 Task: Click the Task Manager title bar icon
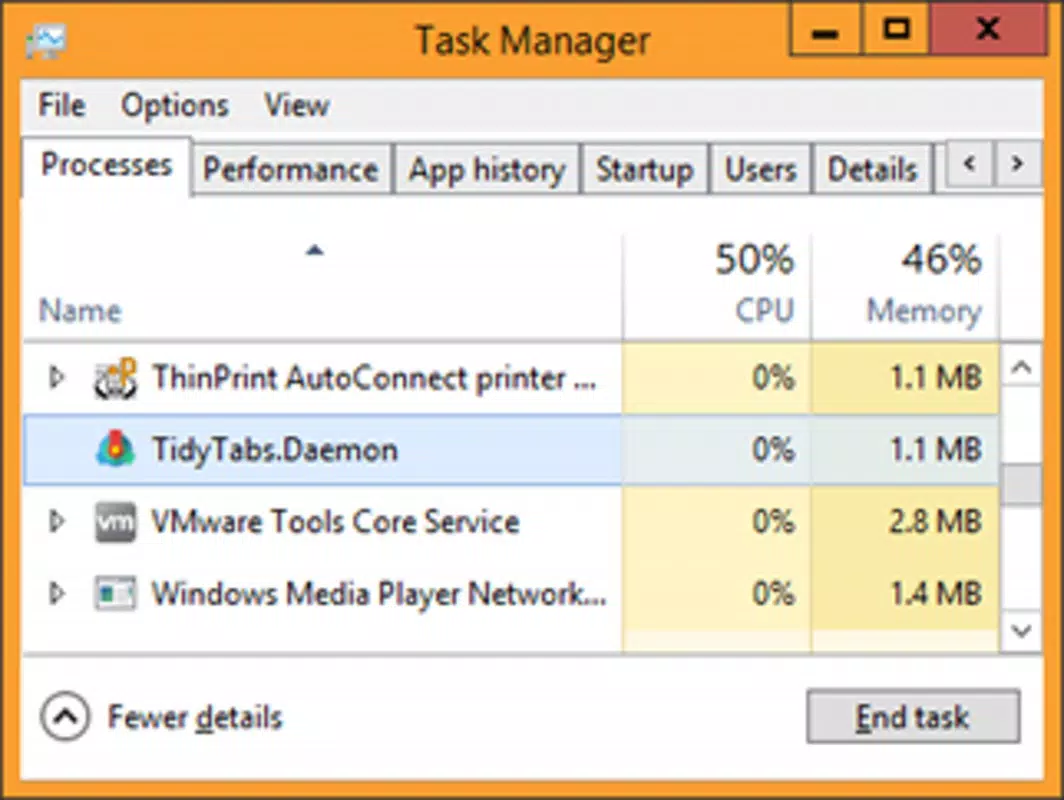[x=46, y=41]
